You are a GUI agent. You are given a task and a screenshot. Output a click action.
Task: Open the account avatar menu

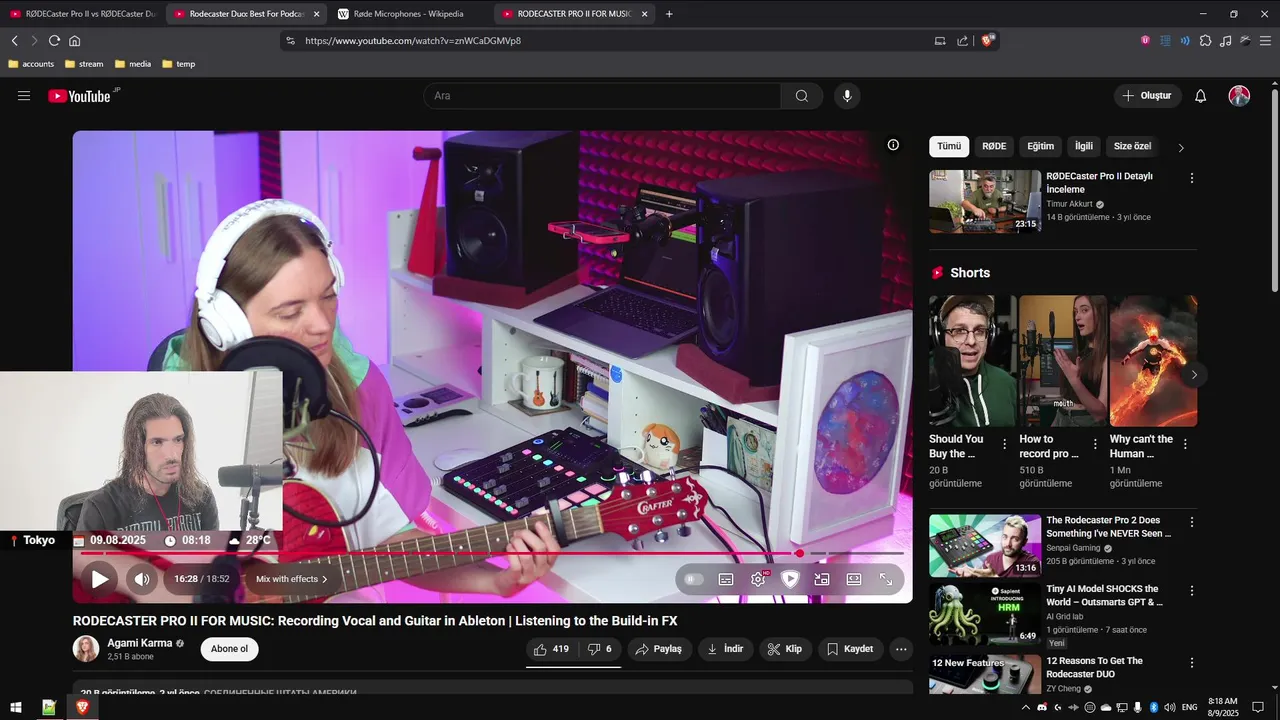tap(1239, 96)
